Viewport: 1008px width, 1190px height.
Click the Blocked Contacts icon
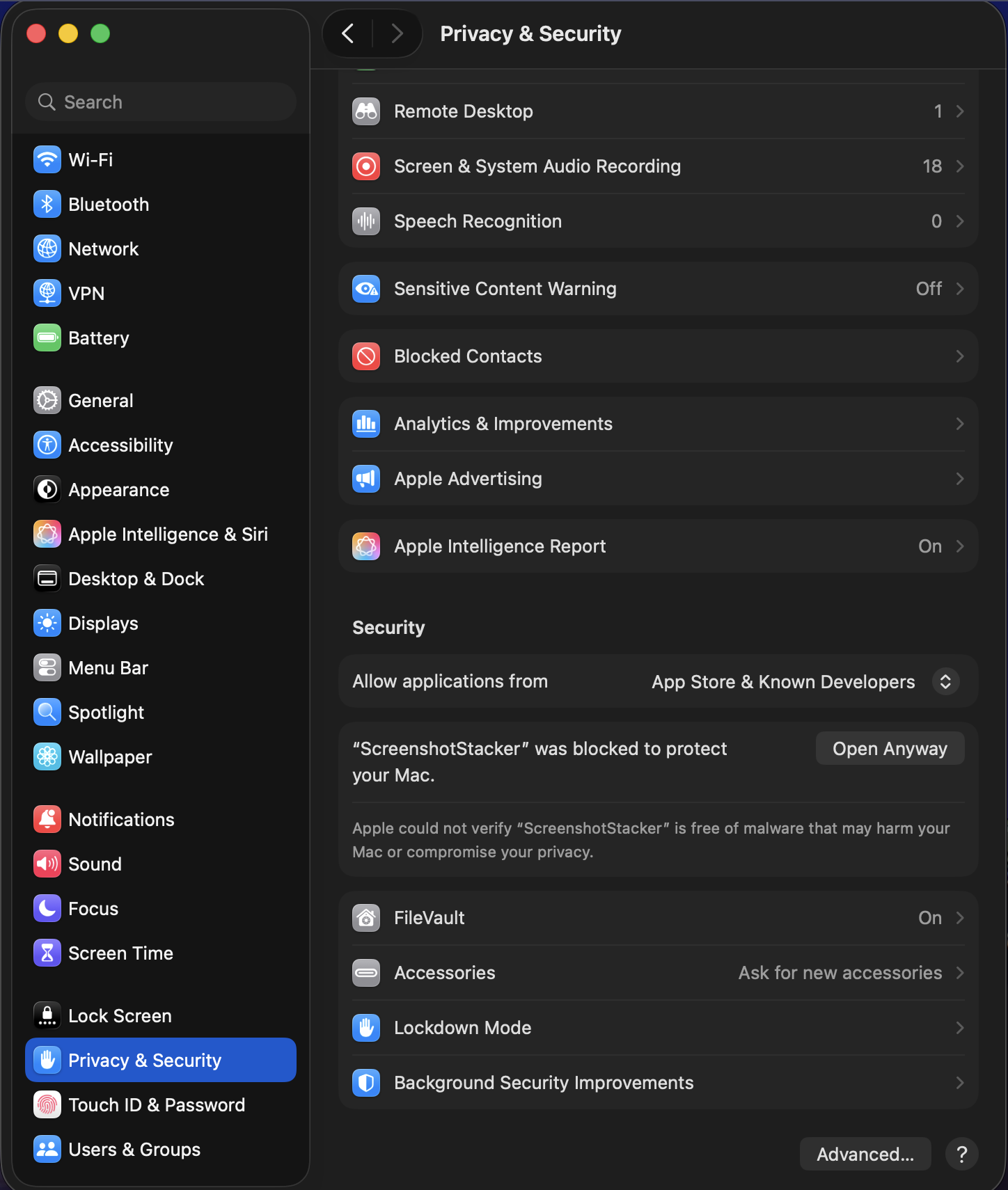tap(366, 356)
